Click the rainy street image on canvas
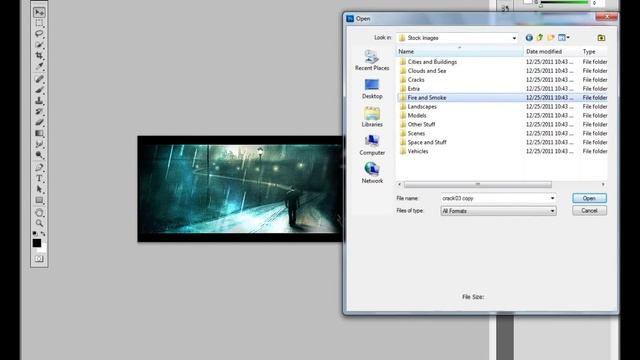 coord(241,189)
